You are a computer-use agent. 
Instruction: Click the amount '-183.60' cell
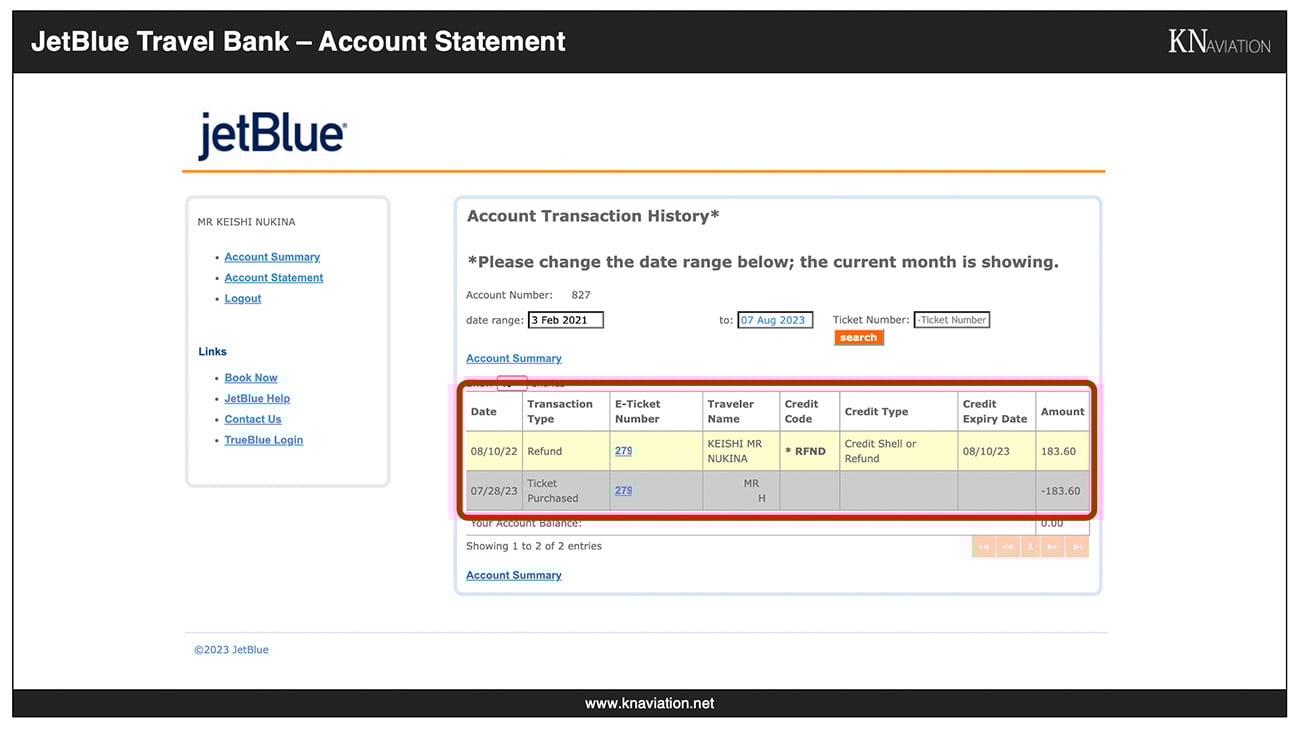coord(1062,491)
